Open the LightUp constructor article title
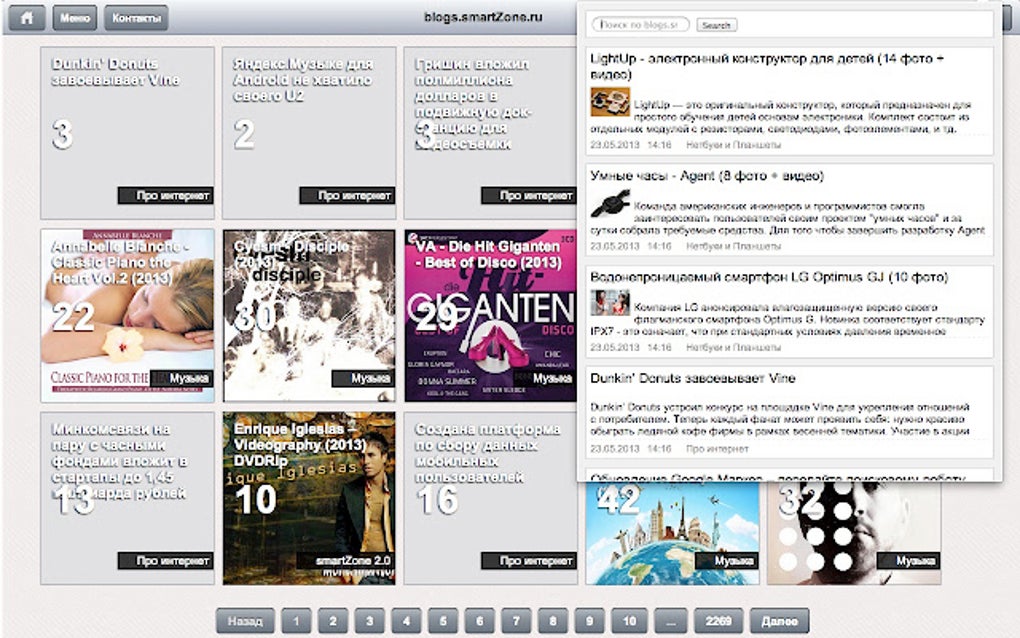The height and width of the screenshot is (638, 1020). [x=767, y=66]
